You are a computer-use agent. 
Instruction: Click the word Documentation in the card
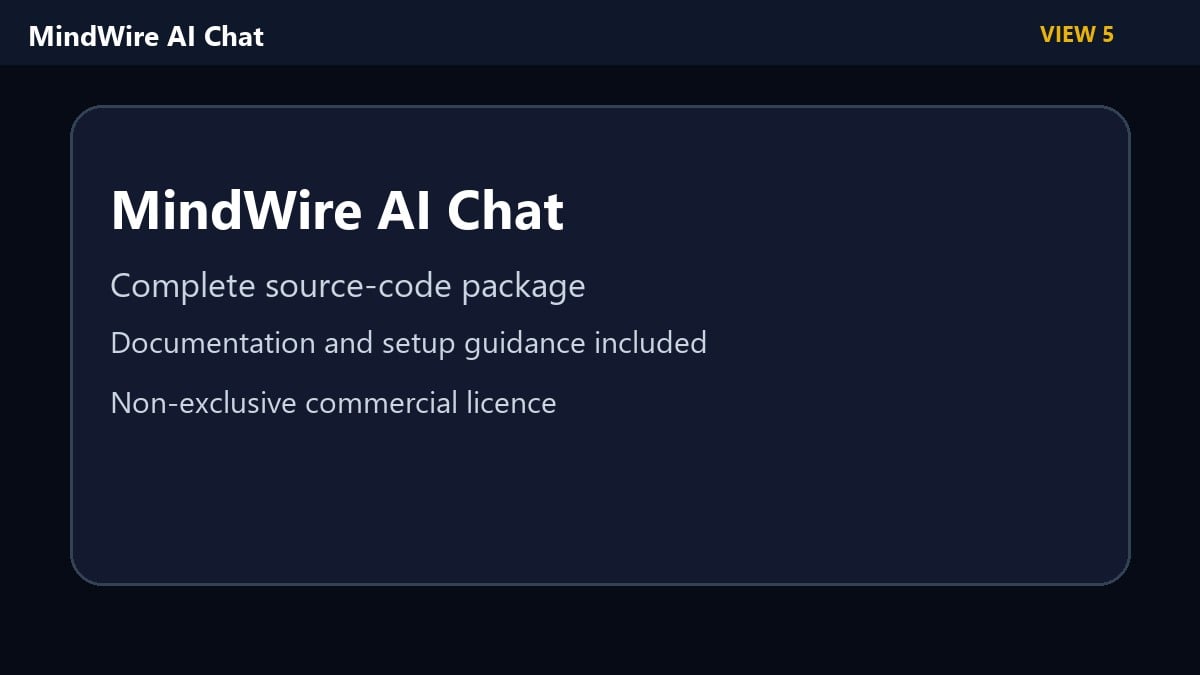coord(213,343)
